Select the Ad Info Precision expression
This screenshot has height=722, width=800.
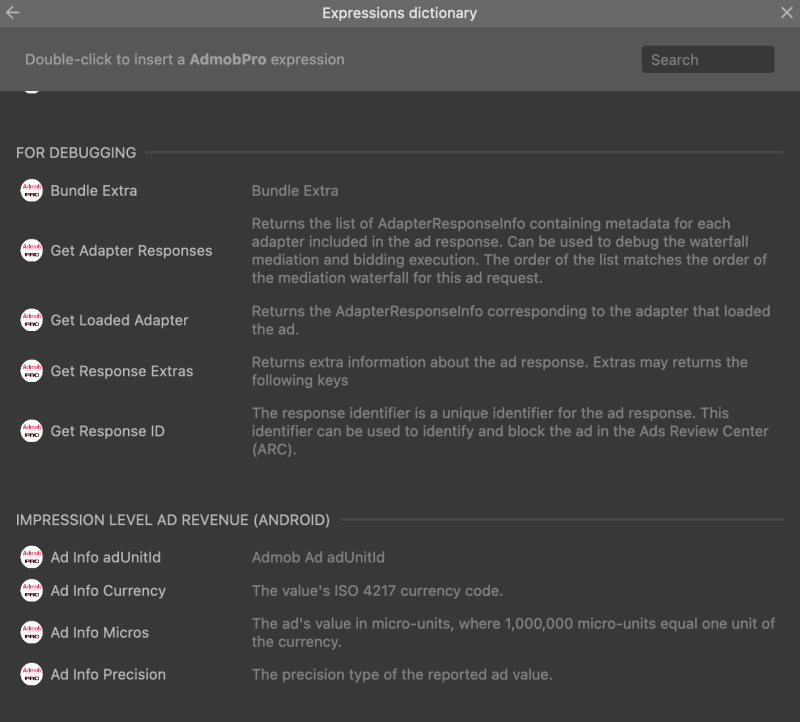click(108, 674)
